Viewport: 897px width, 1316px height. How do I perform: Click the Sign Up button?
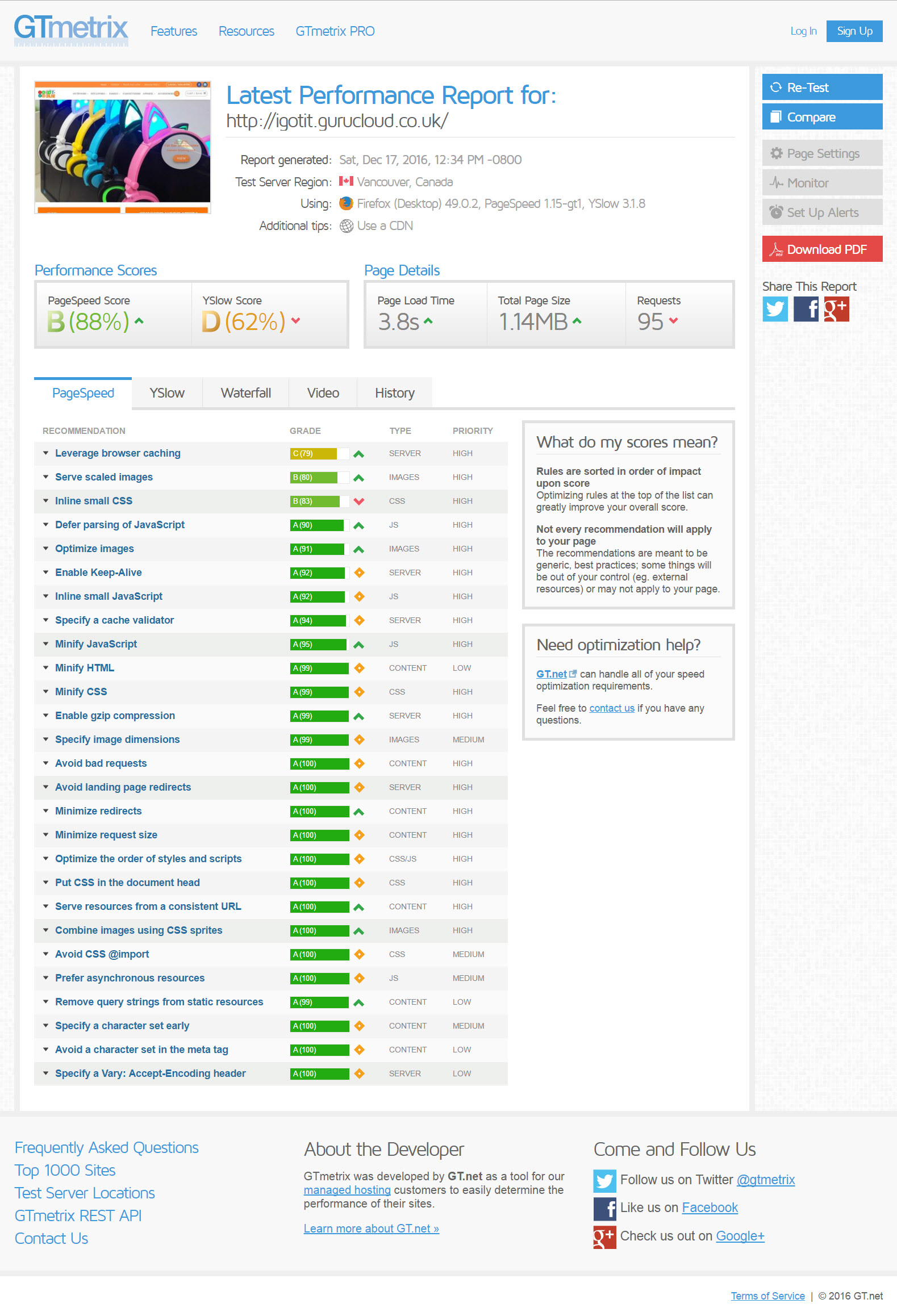854,31
